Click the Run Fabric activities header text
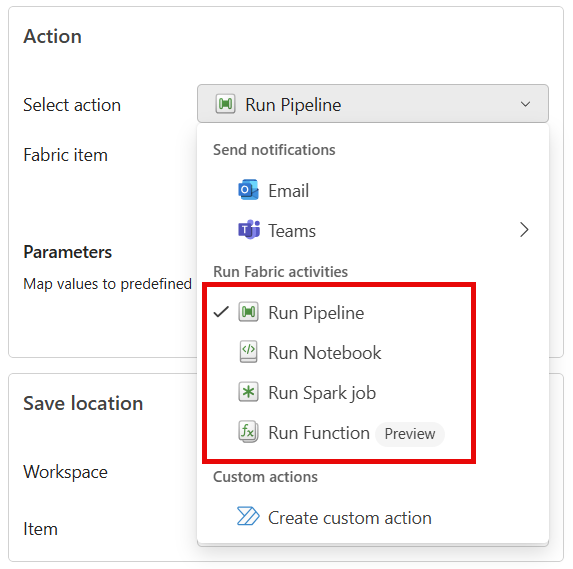This screenshot has width=573, height=569. (x=280, y=272)
